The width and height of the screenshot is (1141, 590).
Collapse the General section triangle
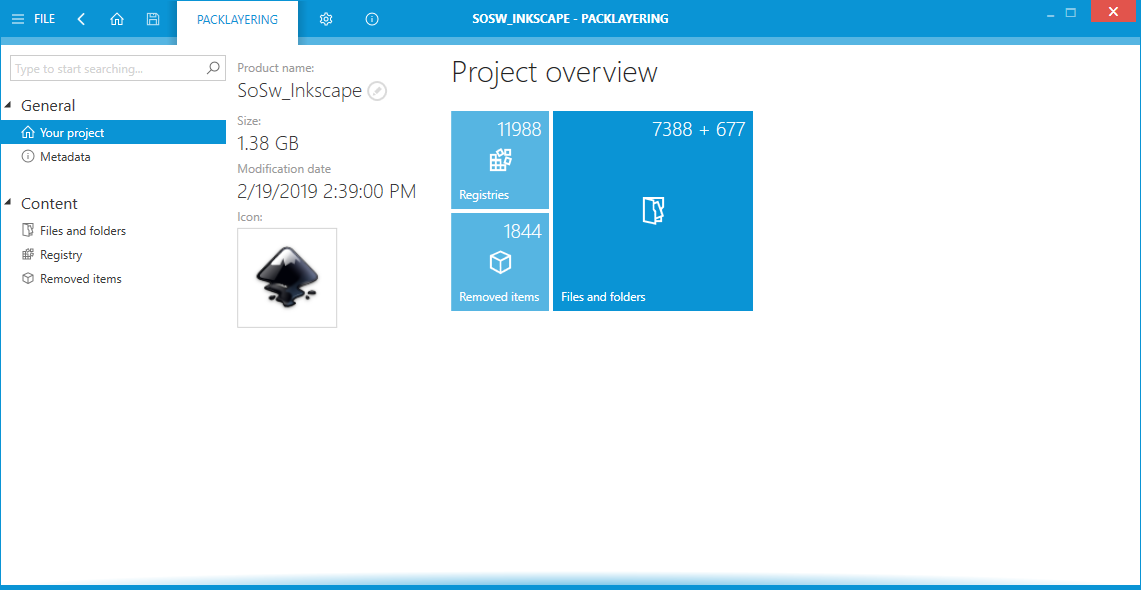(x=7, y=105)
